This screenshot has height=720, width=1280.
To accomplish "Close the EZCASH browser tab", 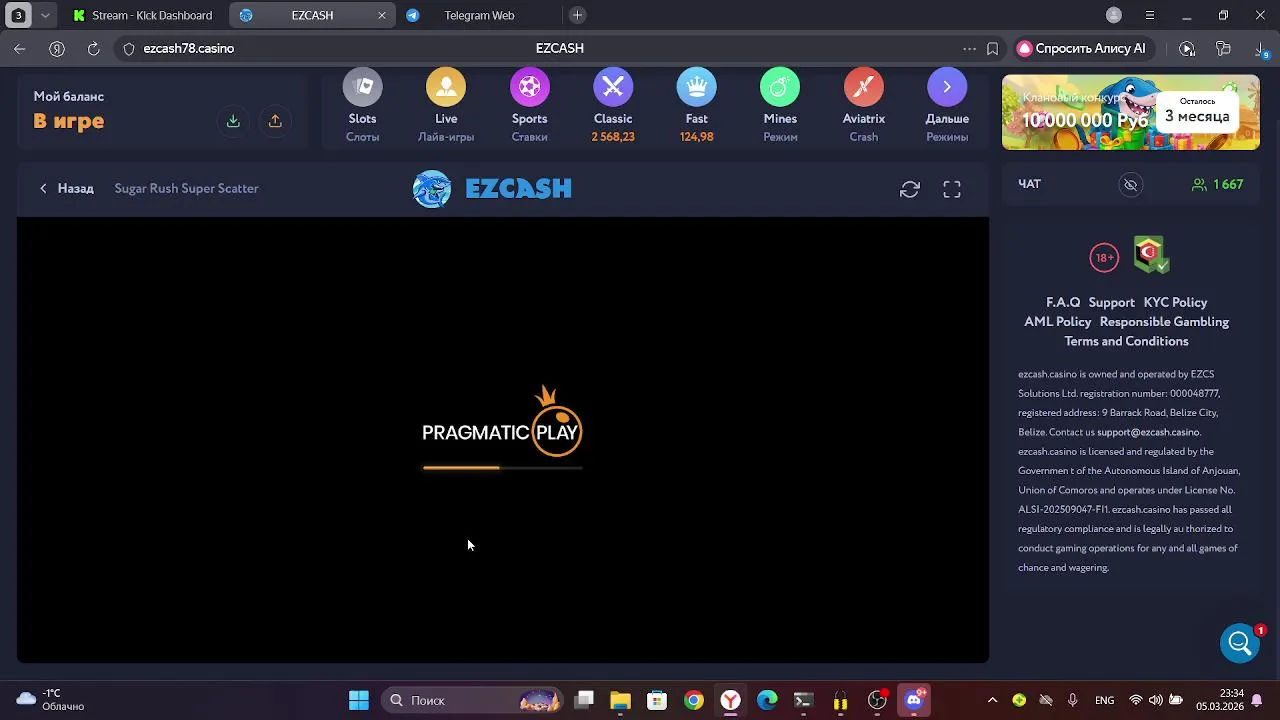I will [381, 15].
